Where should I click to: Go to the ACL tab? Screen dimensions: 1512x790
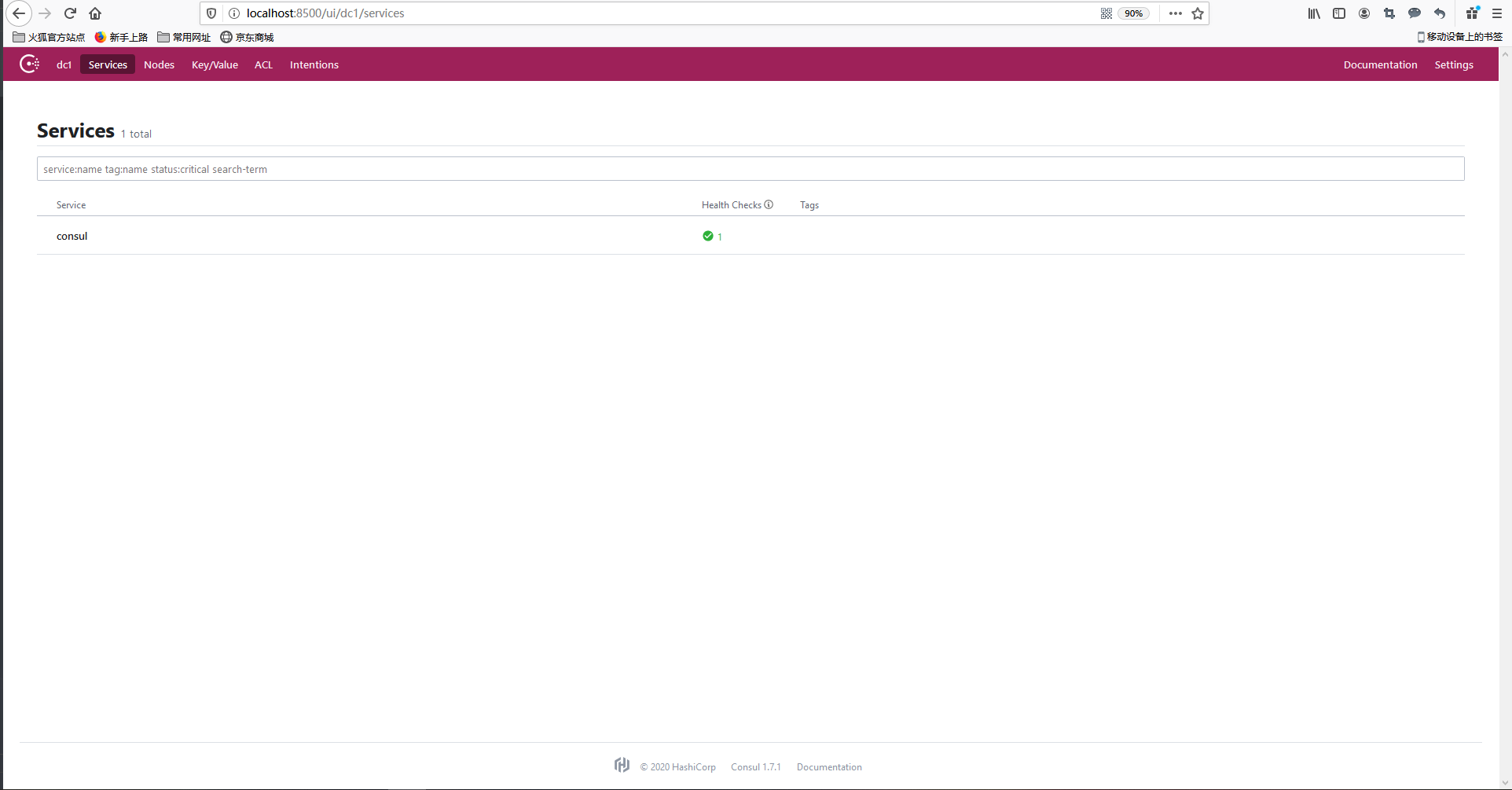pos(263,64)
